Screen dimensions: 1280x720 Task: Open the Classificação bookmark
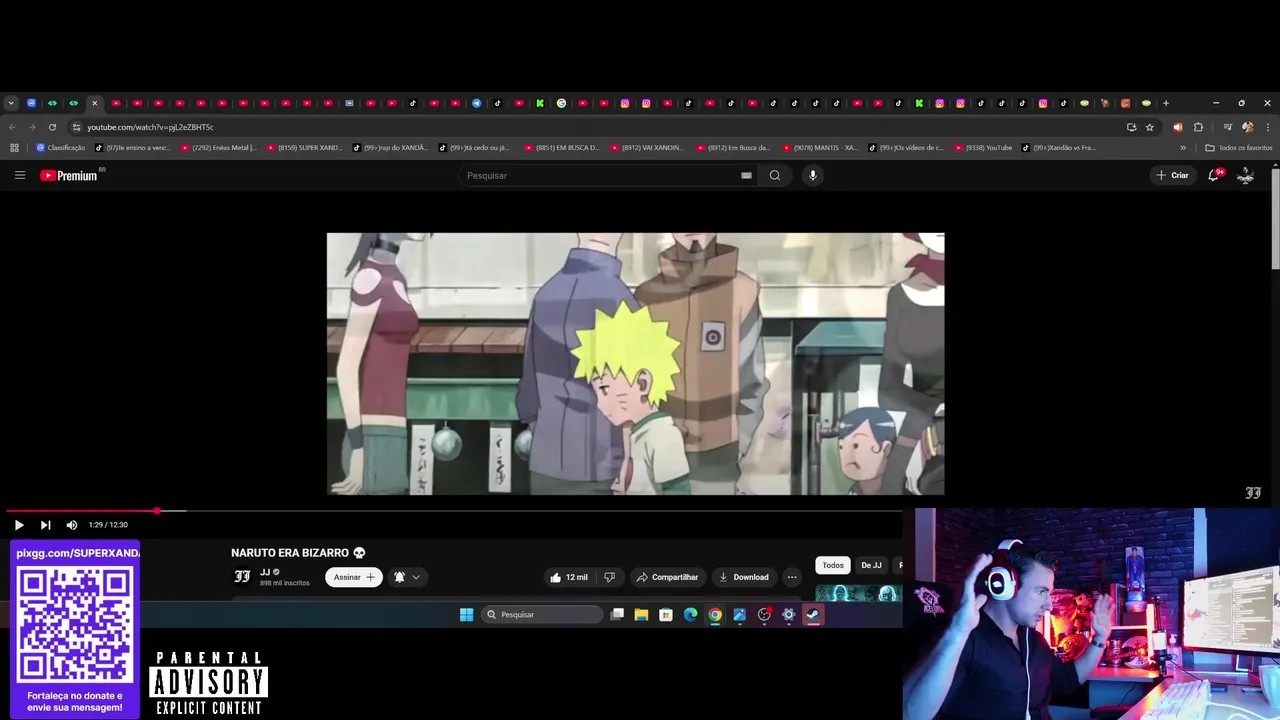(x=61, y=148)
